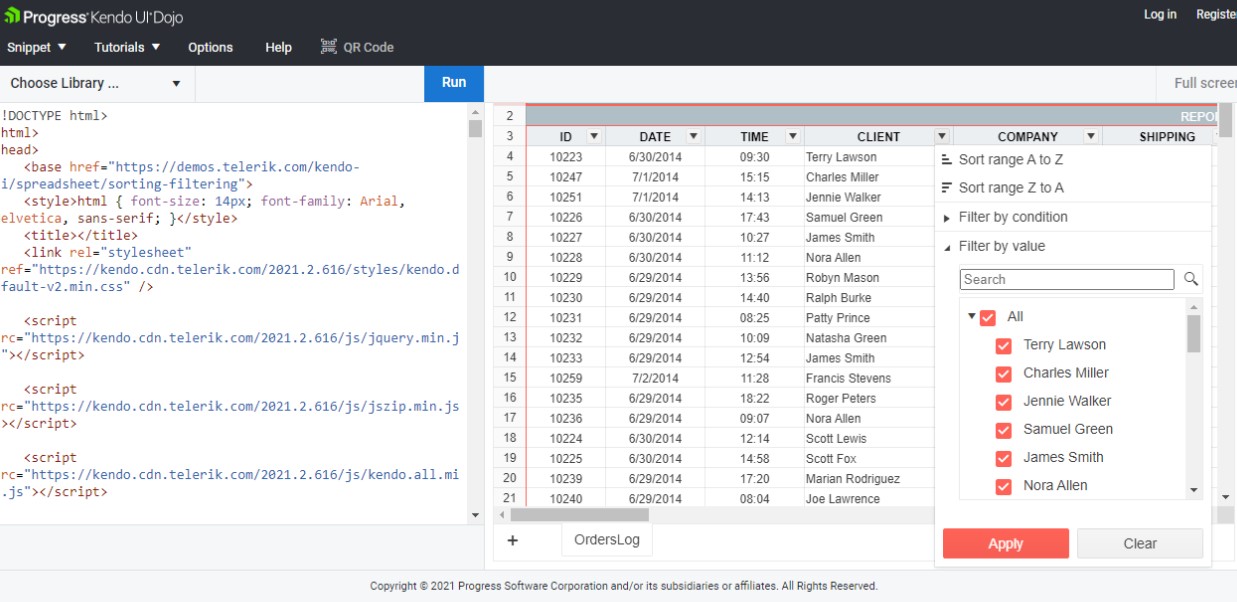Open the Snippet menu
The height and width of the screenshot is (602, 1237).
pyautogui.click(x=37, y=47)
